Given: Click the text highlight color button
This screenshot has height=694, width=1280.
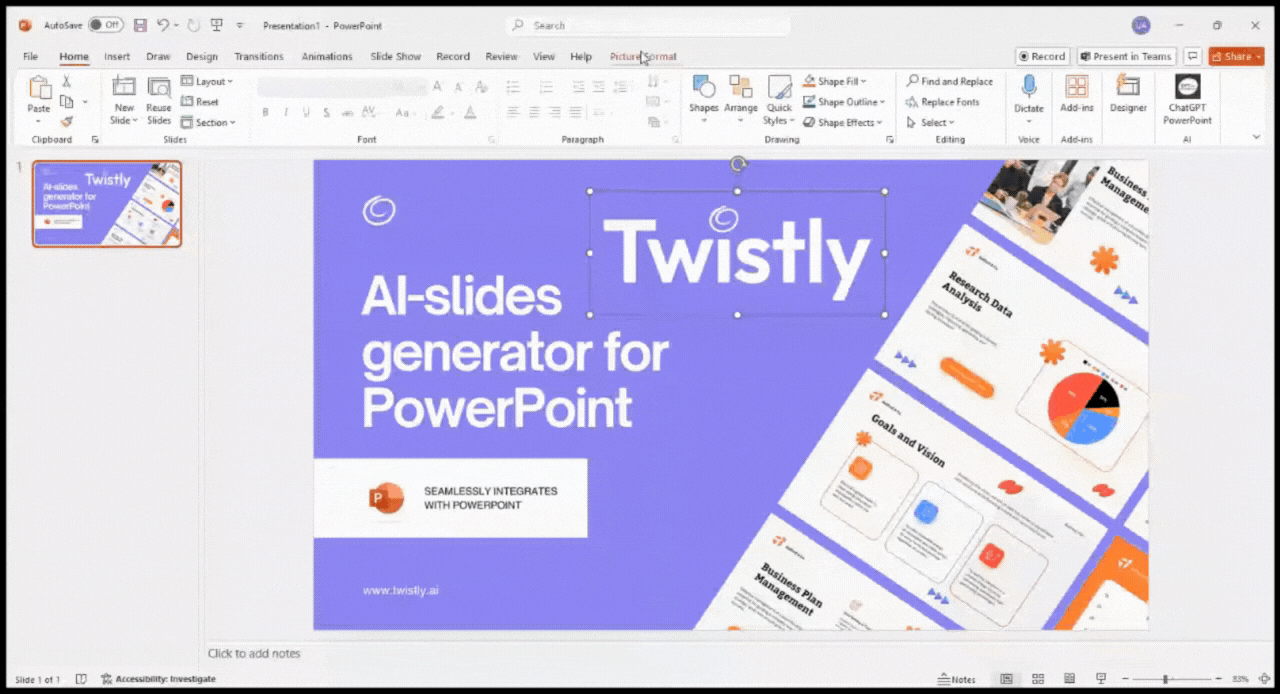Looking at the screenshot, I should pyautogui.click(x=438, y=112).
